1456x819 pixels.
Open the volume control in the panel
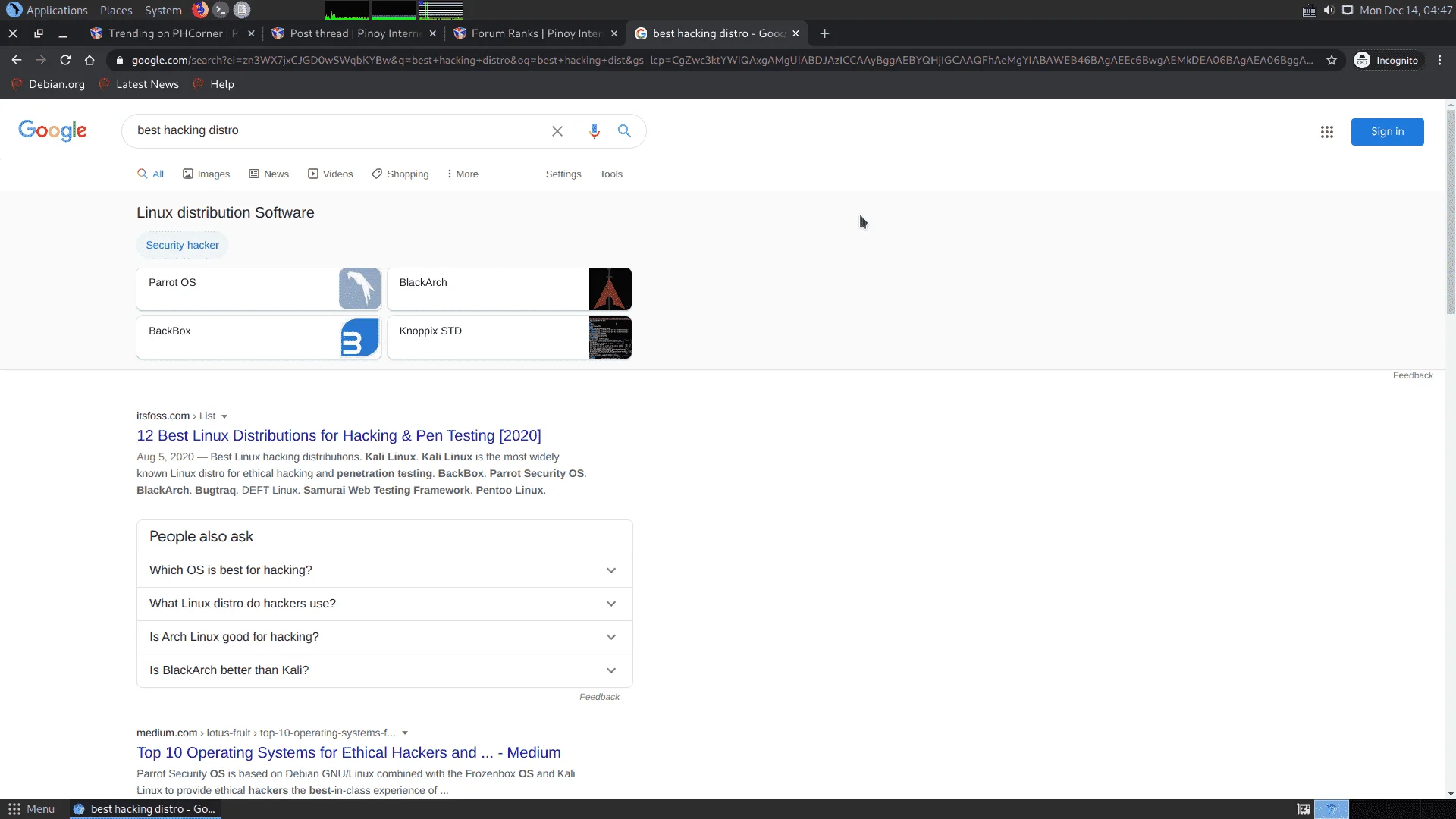[x=1329, y=10]
